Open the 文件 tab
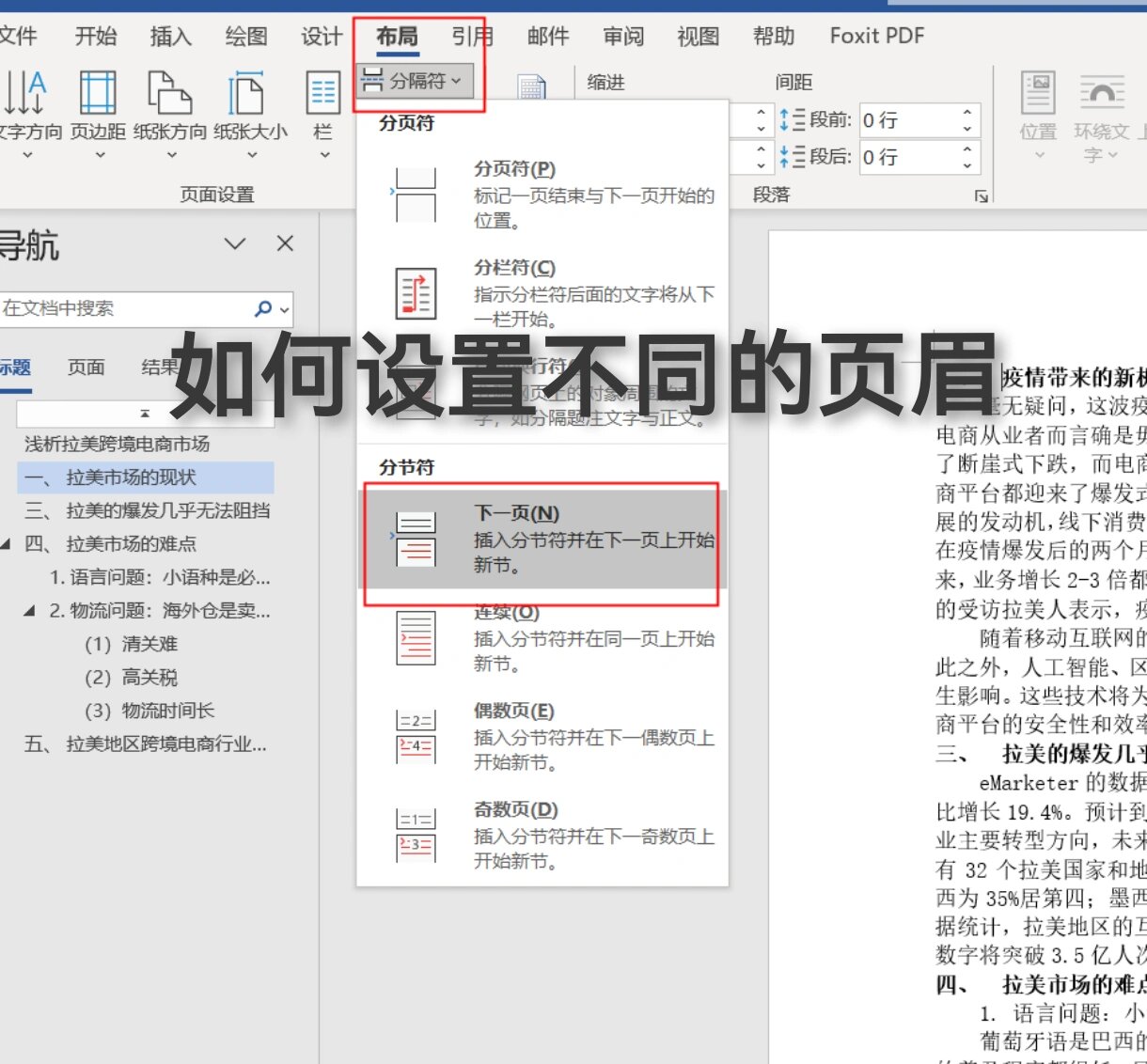 click(17, 37)
